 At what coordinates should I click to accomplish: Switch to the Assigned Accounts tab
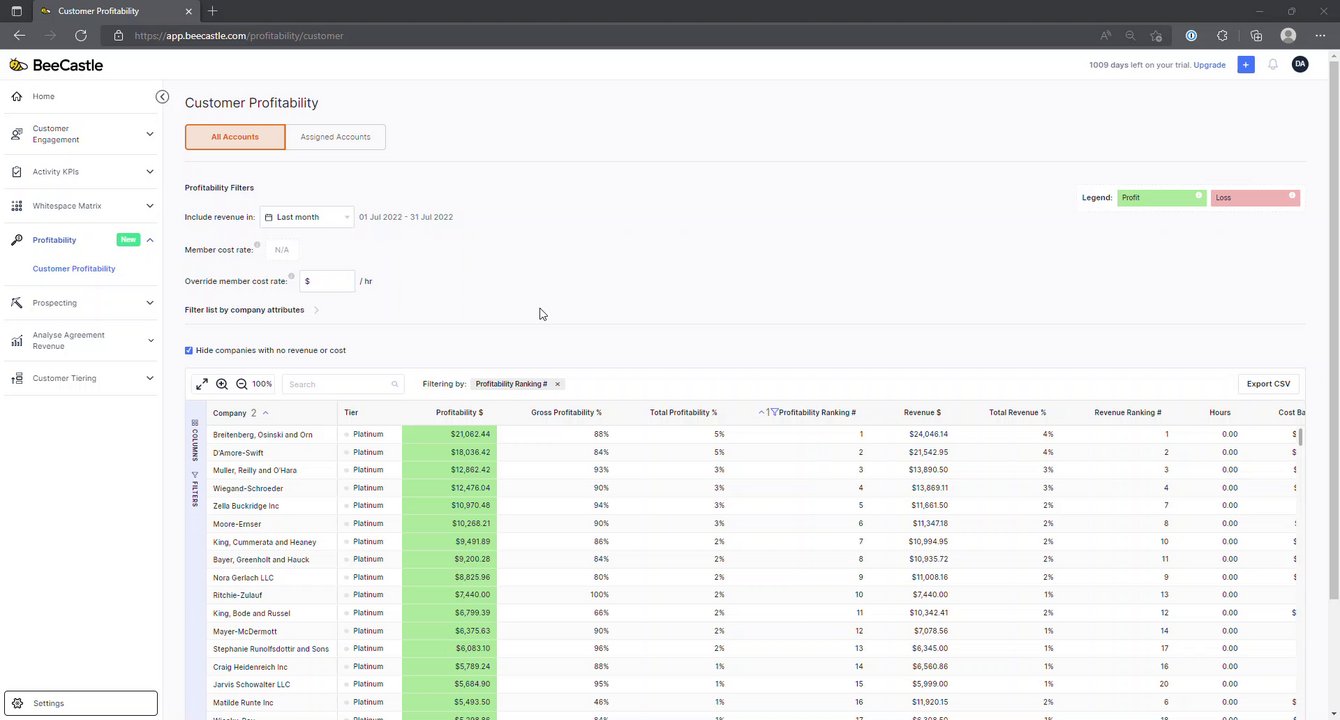pos(336,137)
